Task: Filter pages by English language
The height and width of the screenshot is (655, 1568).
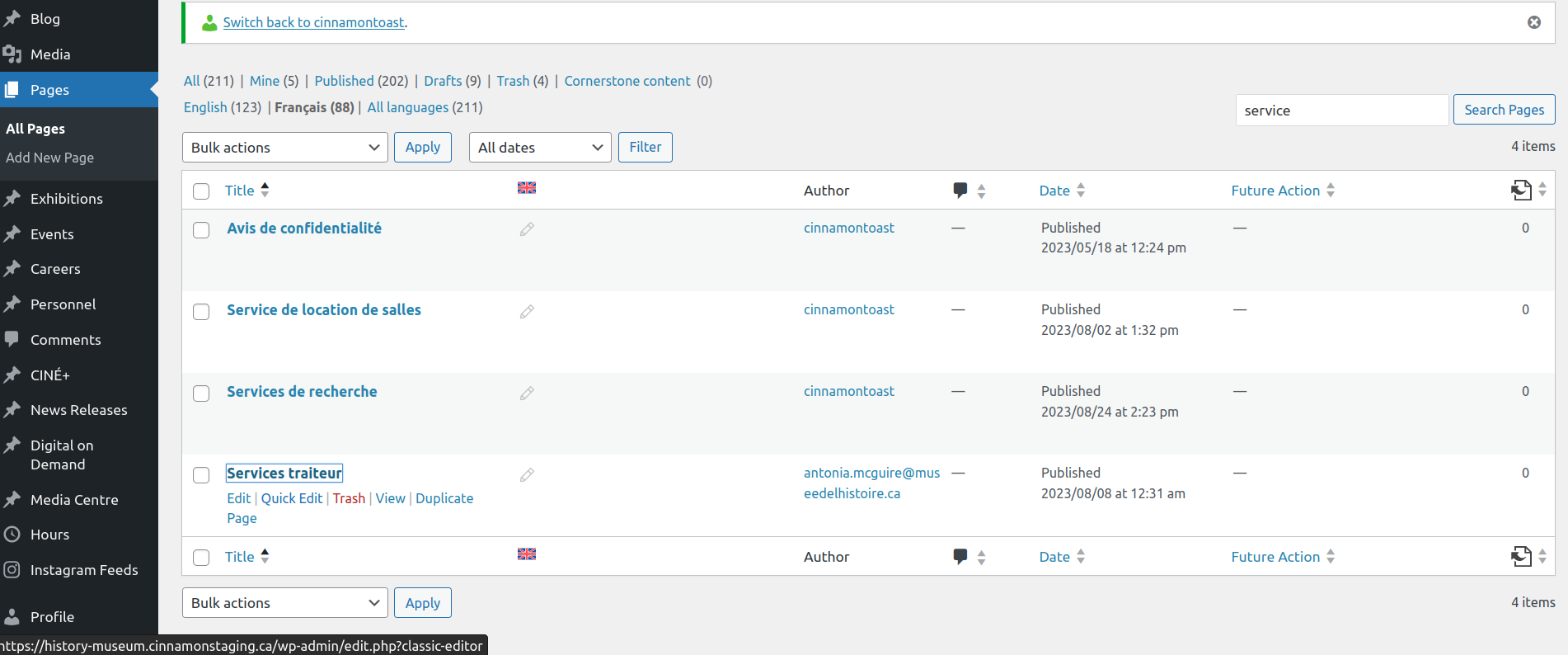Action: 205,107
